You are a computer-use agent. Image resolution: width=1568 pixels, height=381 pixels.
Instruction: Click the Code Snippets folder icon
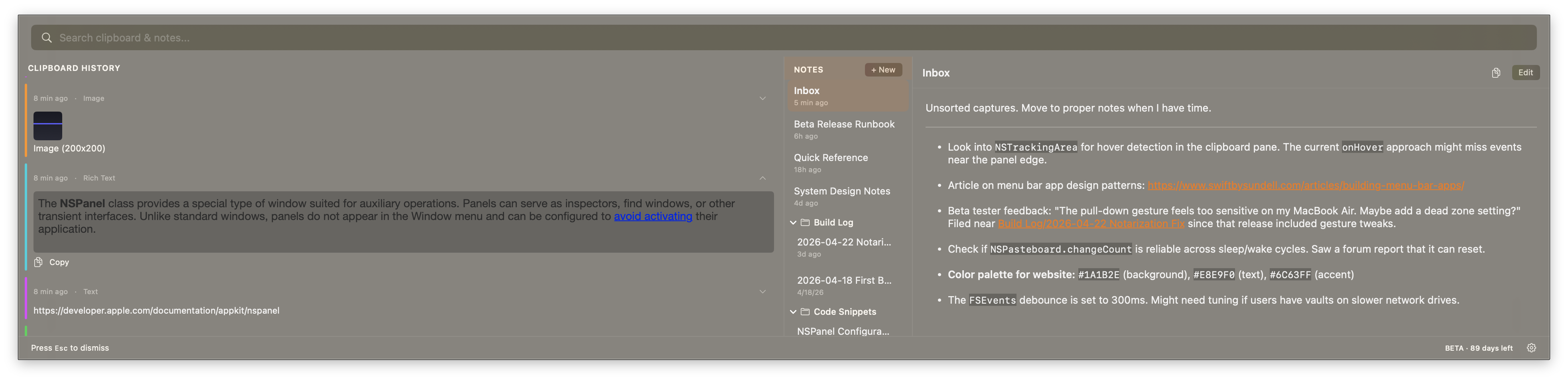coord(805,312)
